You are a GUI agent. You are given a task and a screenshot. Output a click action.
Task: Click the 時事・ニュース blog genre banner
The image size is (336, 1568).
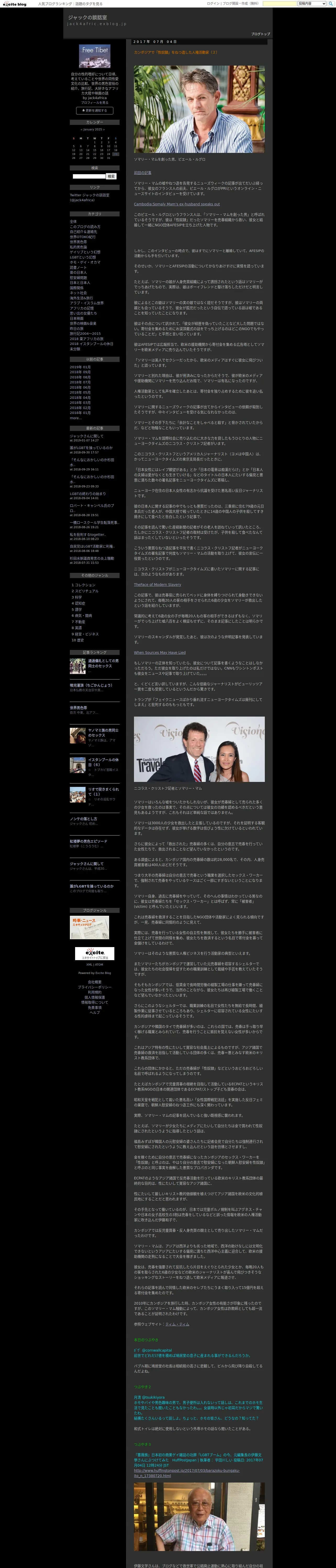click(x=90, y=928)
